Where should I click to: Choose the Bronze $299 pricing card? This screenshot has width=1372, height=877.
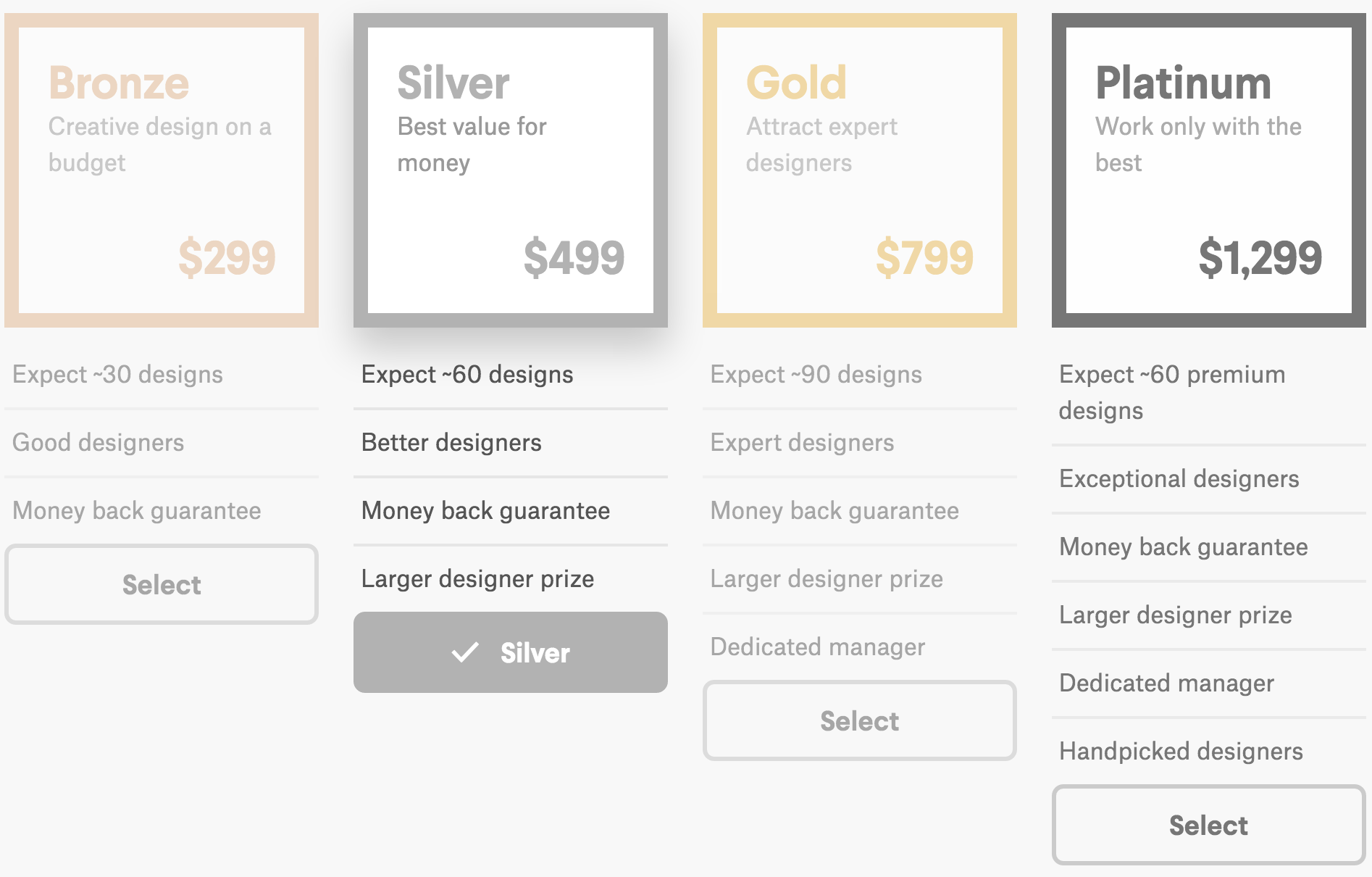tap(162, 170)
